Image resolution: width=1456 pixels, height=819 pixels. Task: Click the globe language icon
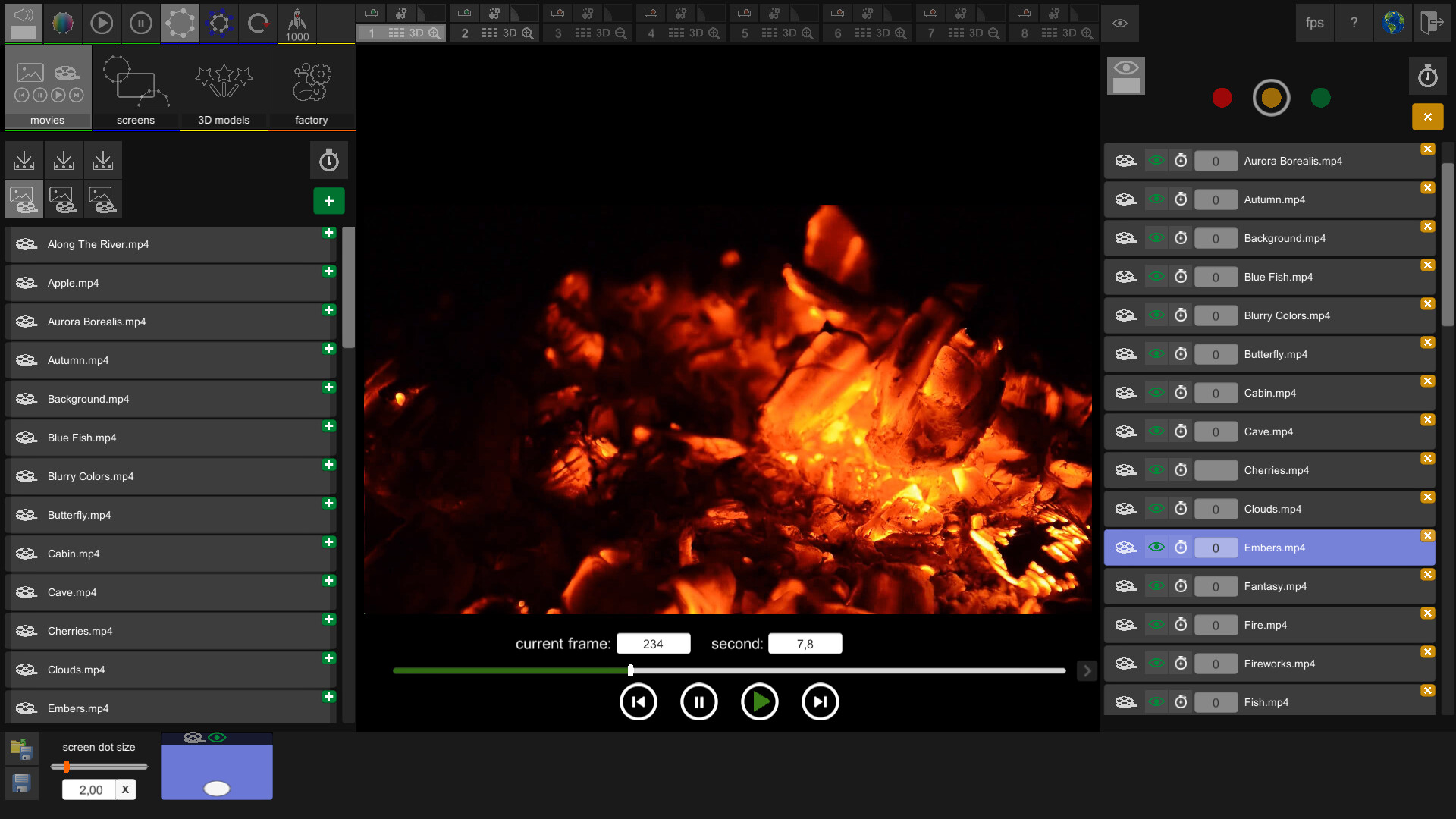pyautogui.click(x=1394, y=23)
